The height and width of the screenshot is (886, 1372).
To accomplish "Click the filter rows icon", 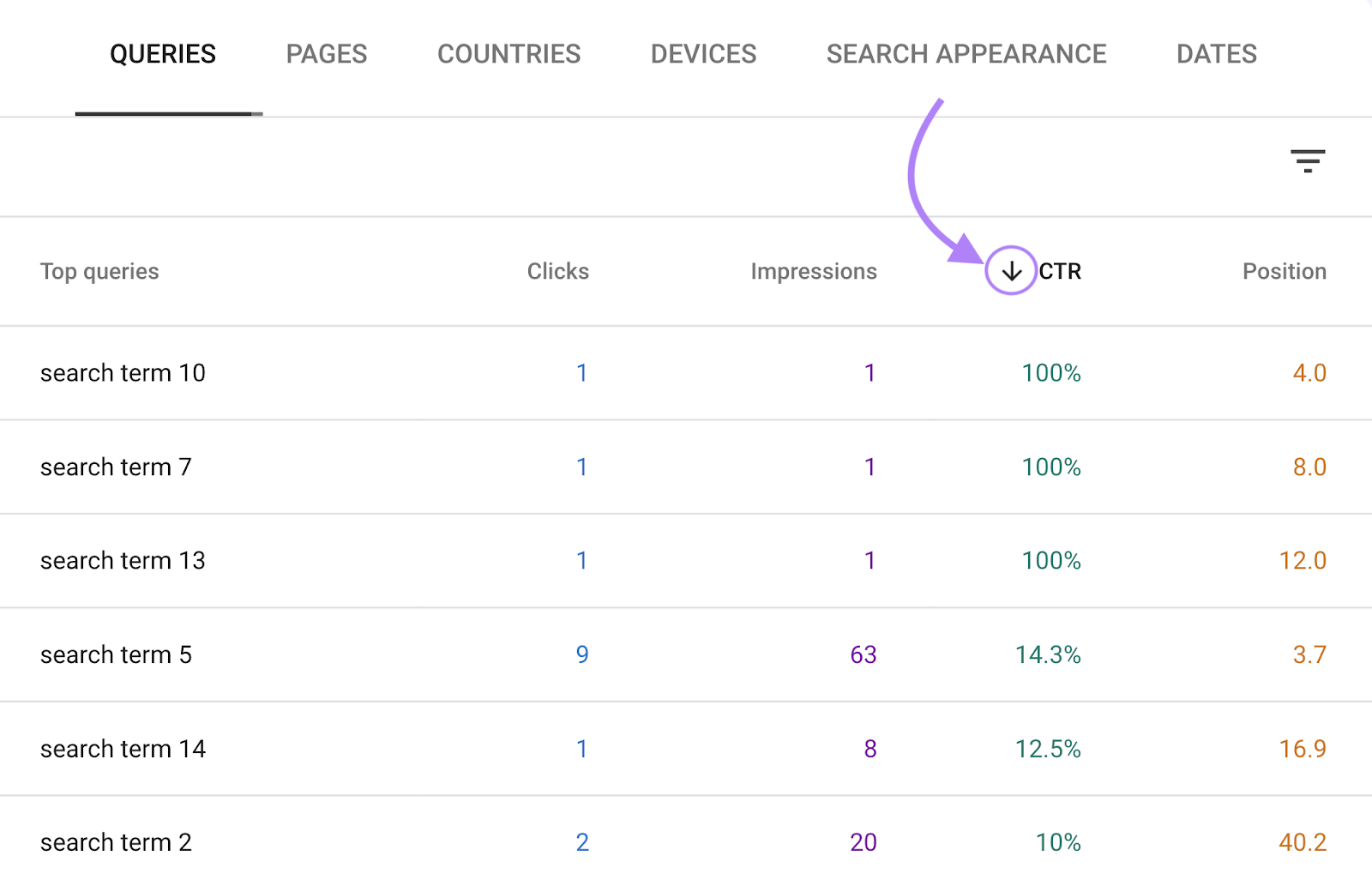I will pyautogui.click(x=1307, y=160).
